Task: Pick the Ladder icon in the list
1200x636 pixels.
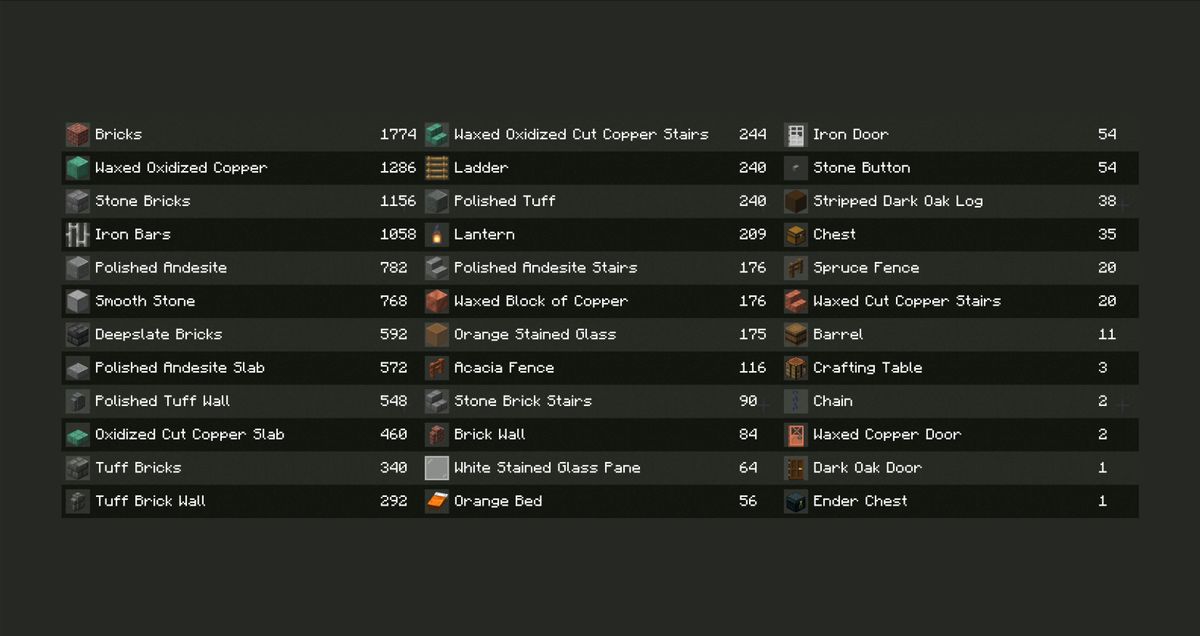Action: tap(436, 168)
